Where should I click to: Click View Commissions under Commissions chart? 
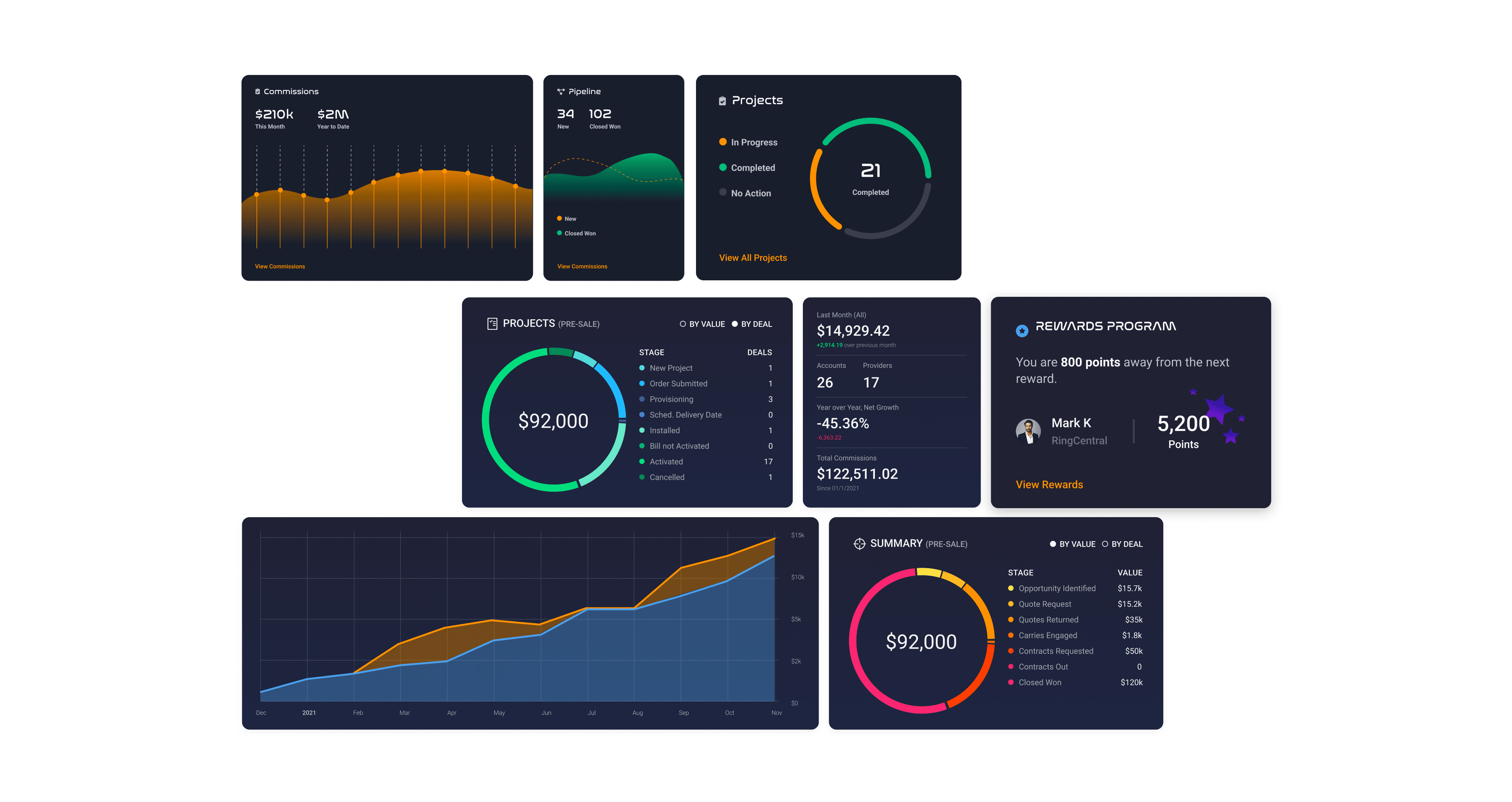(x=279, y=266)
